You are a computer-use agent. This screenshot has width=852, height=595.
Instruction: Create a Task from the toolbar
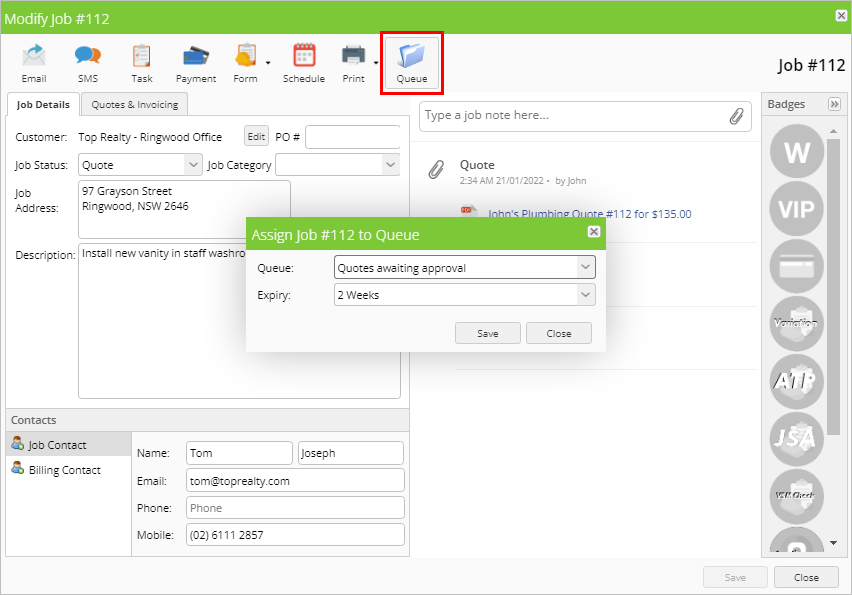(x=142, y=64)
